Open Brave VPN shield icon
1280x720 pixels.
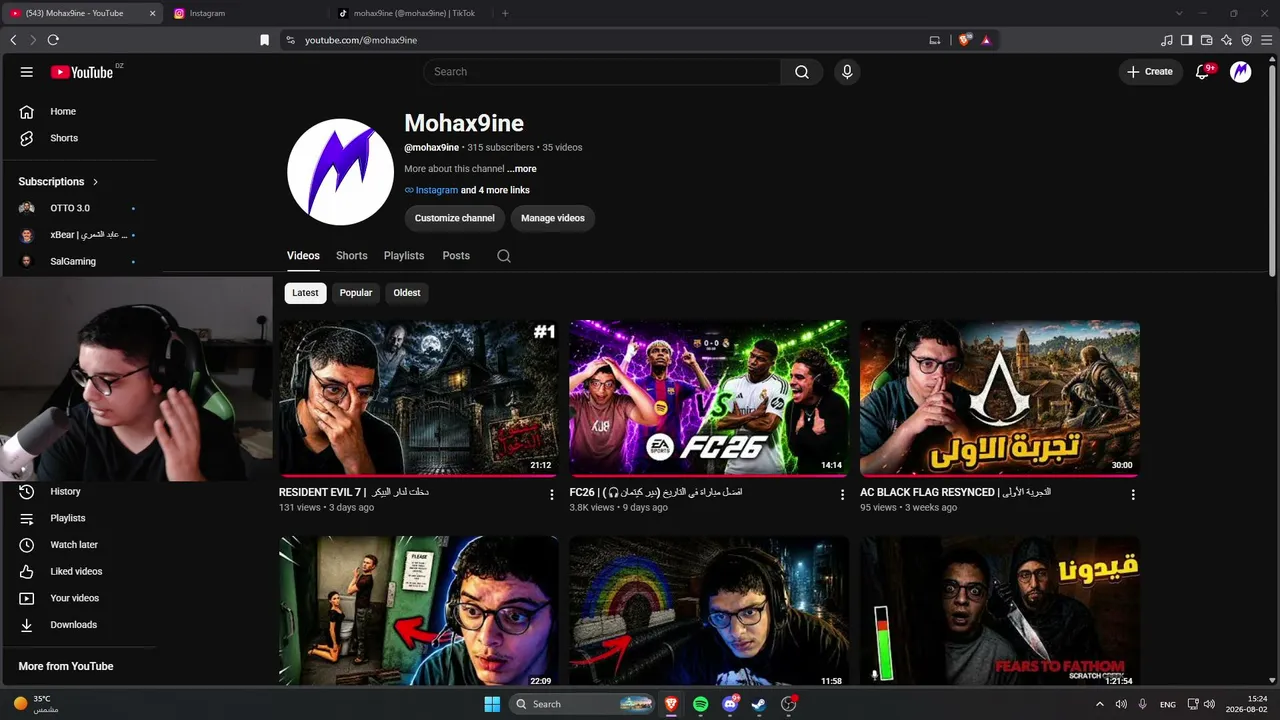coord(1246,40)
